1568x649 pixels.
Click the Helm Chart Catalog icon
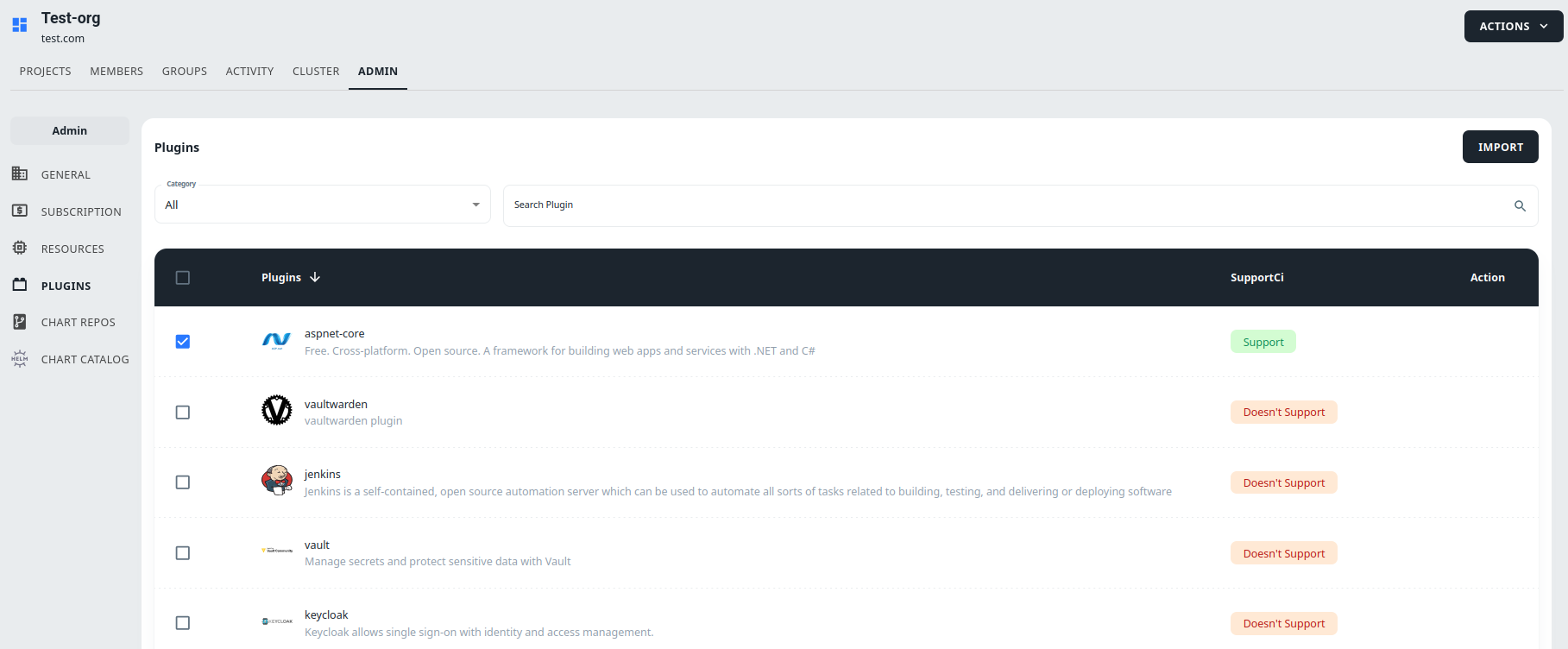20,359
